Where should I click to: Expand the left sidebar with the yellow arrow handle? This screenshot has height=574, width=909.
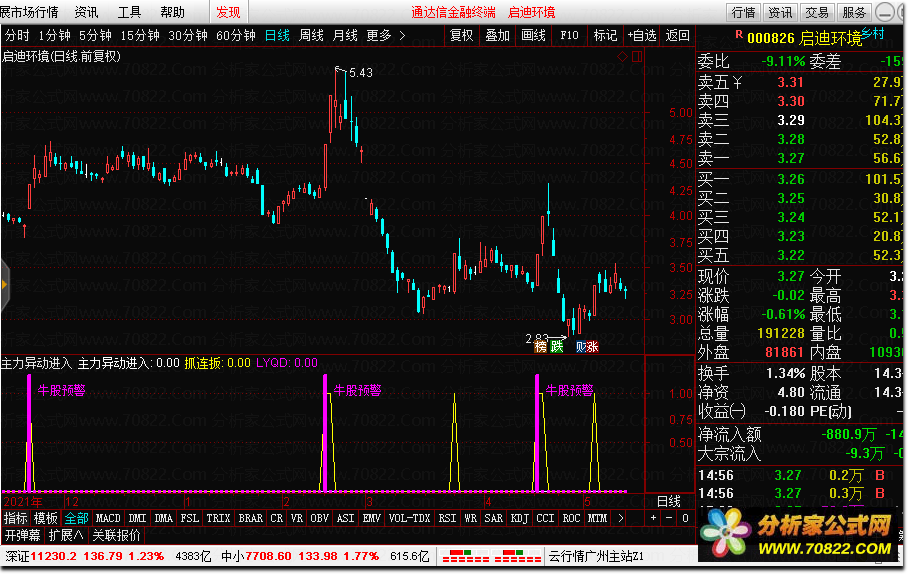(5, 285)
